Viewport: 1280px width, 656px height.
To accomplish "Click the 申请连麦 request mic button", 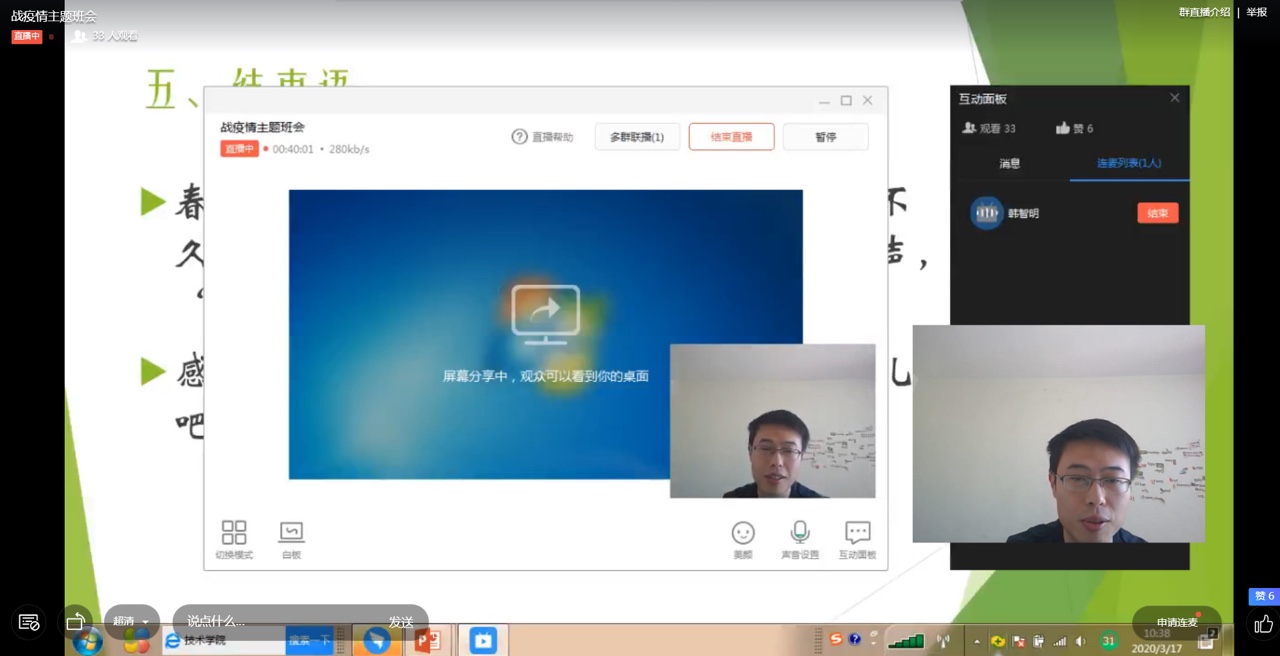I will point(1177,622).
